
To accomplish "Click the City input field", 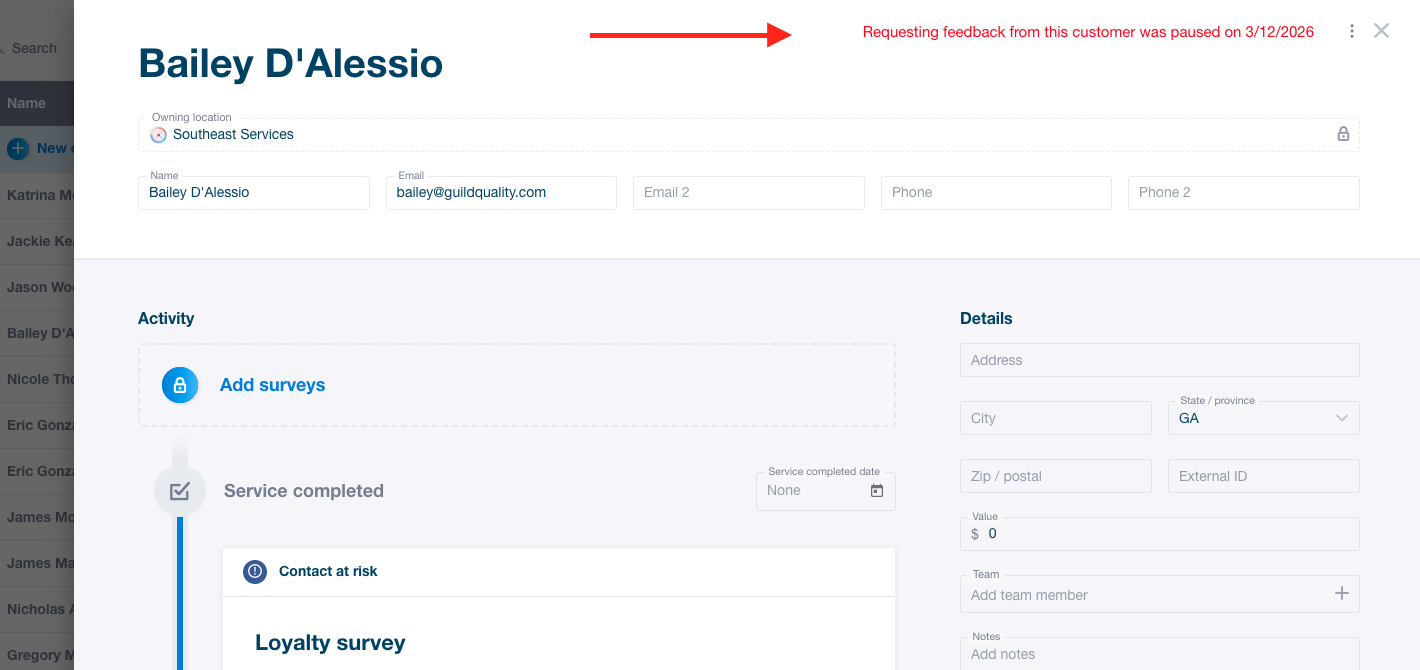I will pos(1055,418).
